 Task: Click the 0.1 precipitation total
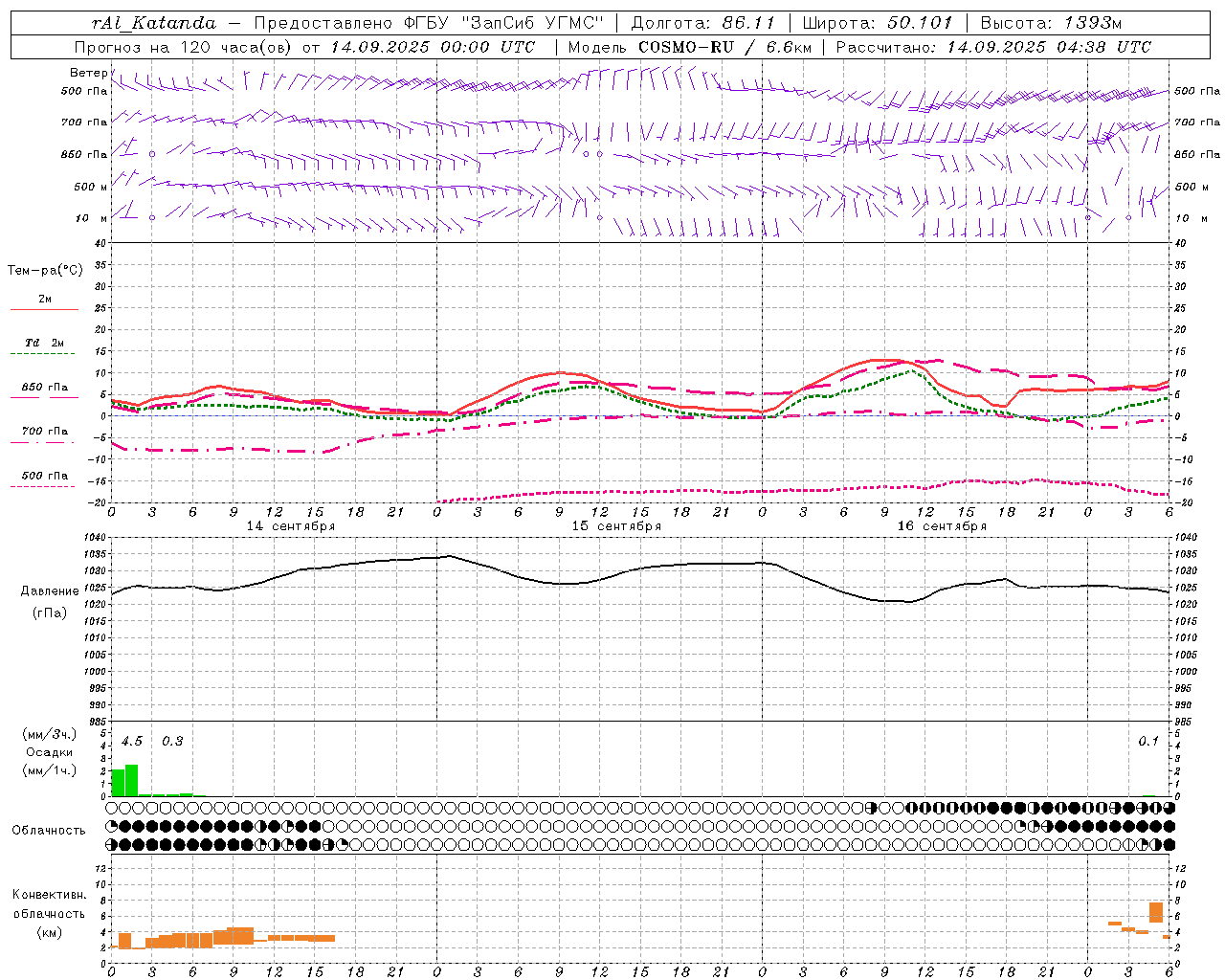(1148, 742)
